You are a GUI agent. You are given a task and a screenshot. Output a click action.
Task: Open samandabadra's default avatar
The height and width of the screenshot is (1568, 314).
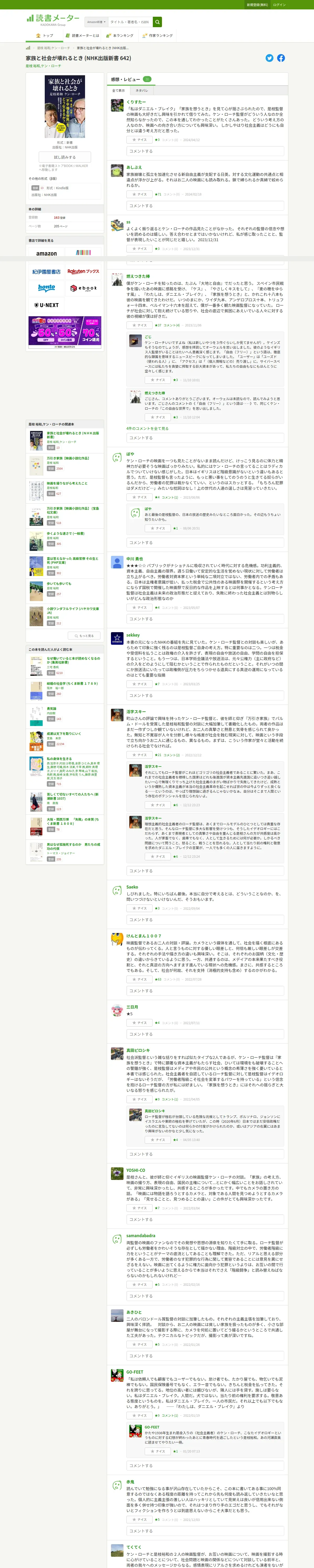117,1239
